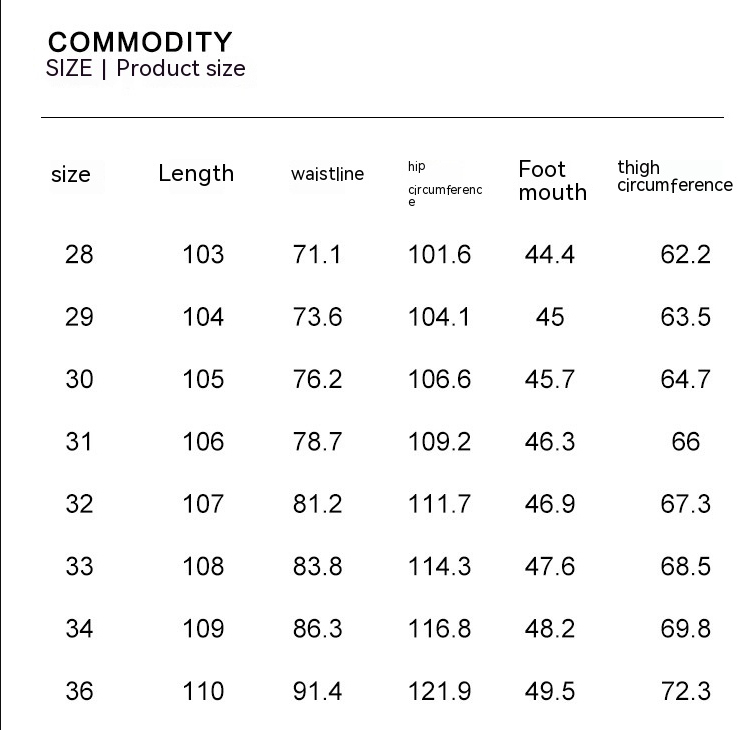This screenshot has height=730, width=750.
Task: Select the size 30 cell
Action: [x=79, y=380]
